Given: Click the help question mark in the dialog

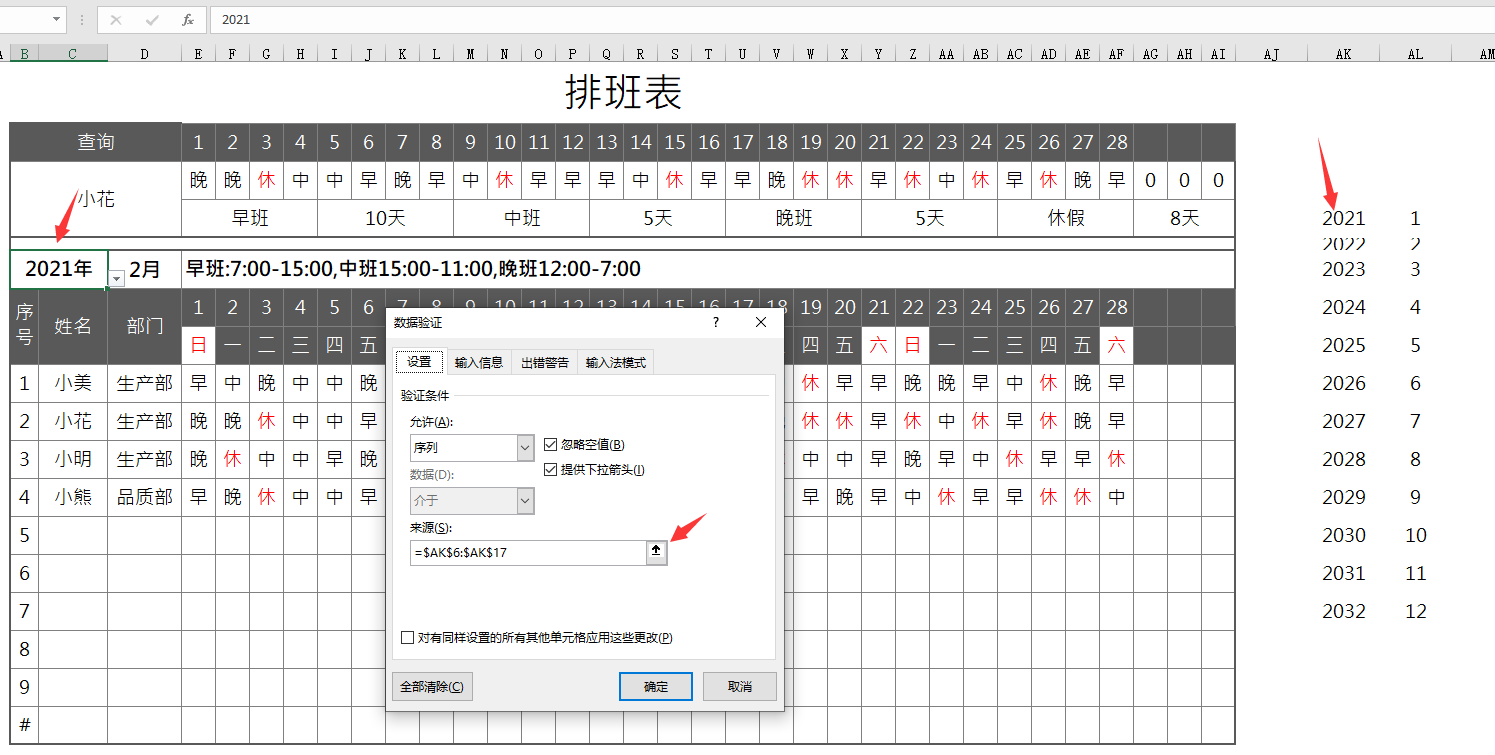Looking at the screenshot, I should tap(716, 322).
